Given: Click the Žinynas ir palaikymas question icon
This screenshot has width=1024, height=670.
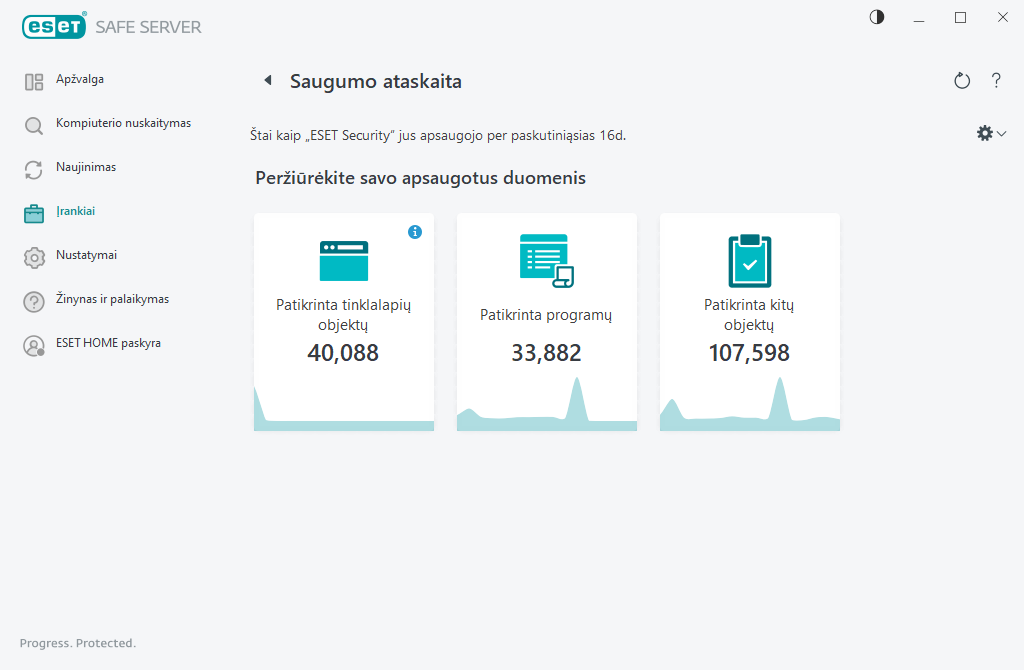Looking at the screenshot, I should tap(34, 302).
